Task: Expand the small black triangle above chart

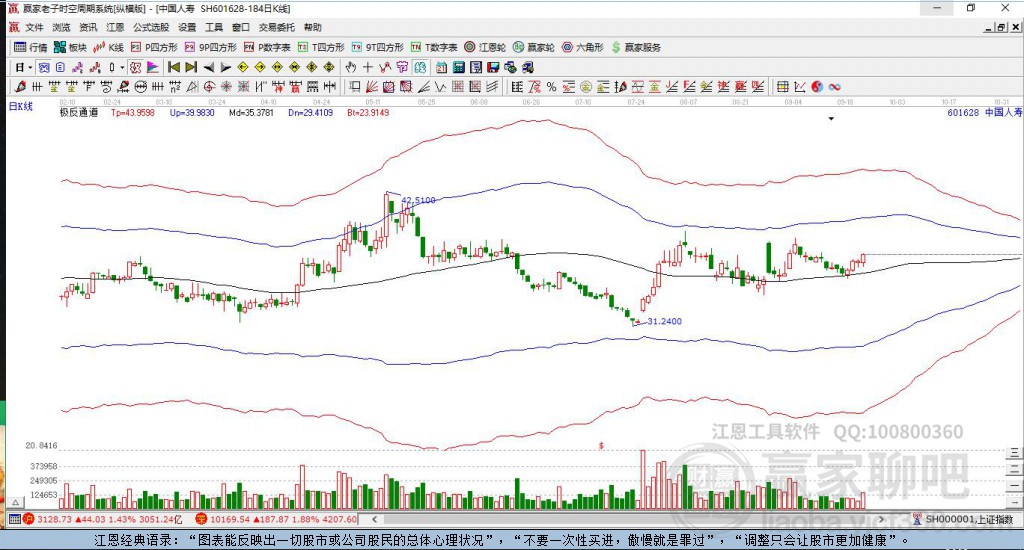Action: pos(831,119)
